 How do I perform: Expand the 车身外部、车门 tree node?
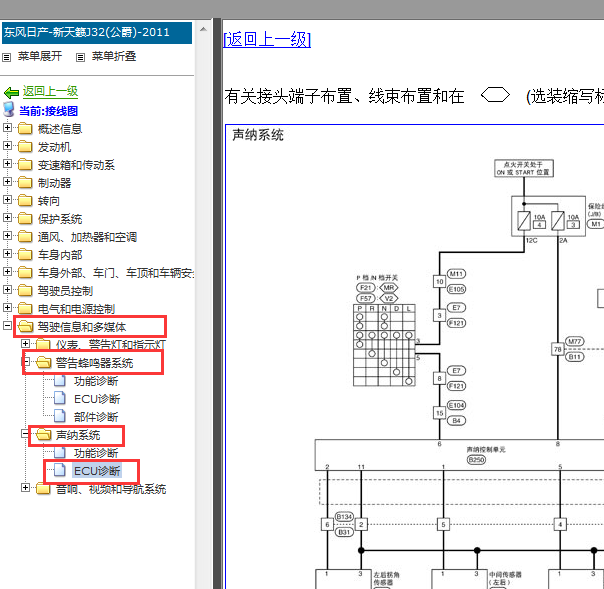tap(7, 272)
